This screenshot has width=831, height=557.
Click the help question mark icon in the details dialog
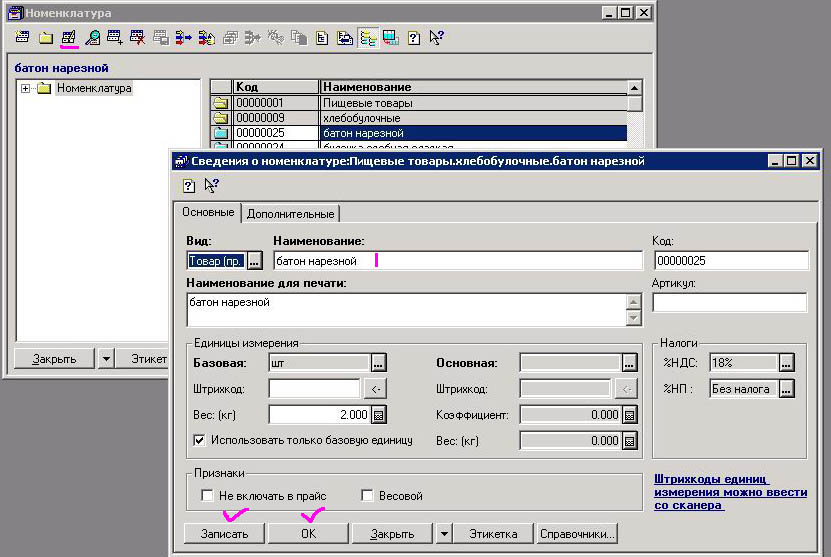tap(188, 185)
